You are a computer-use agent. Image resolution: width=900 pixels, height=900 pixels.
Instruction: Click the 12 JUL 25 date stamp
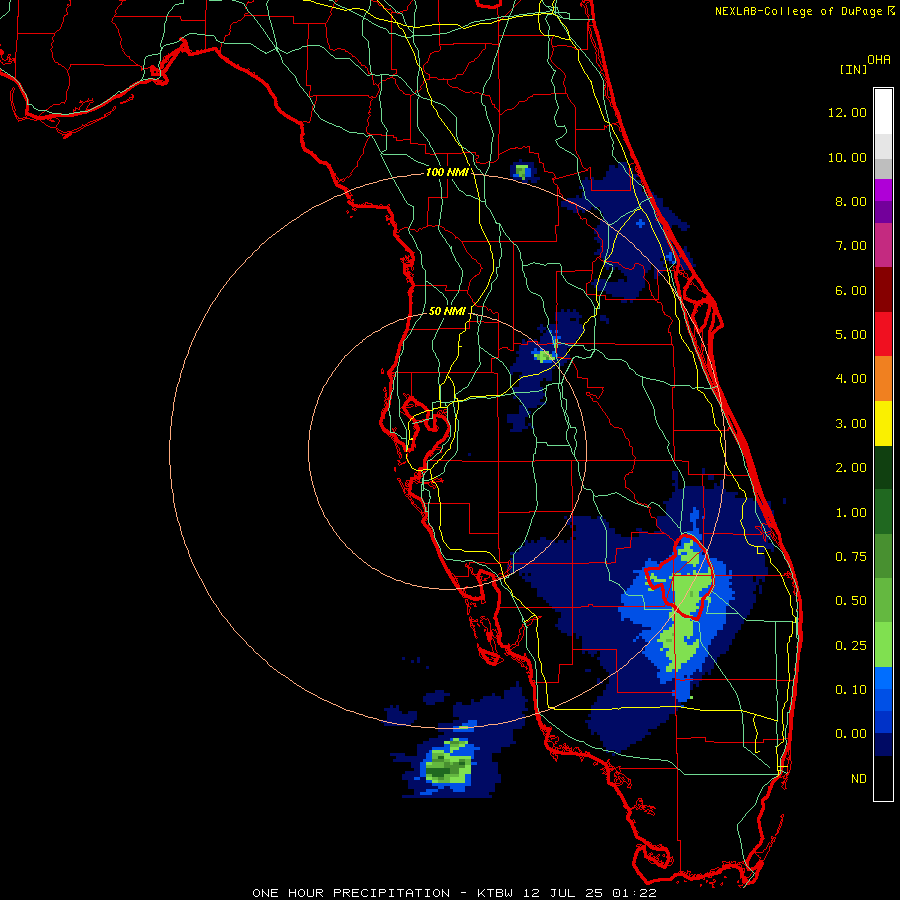pyautogui.click(x=562, y=893)
